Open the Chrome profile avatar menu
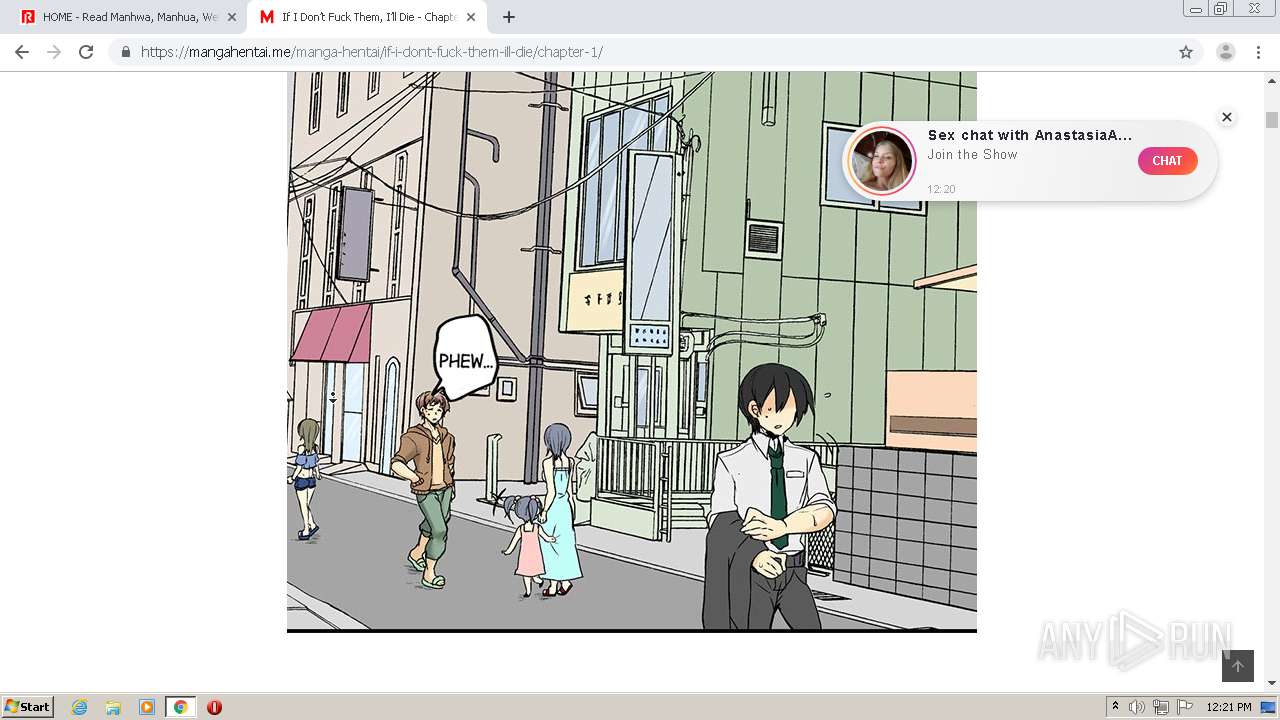The image size is (1280, 720). pyautogui.click(x=1226, y=52)
